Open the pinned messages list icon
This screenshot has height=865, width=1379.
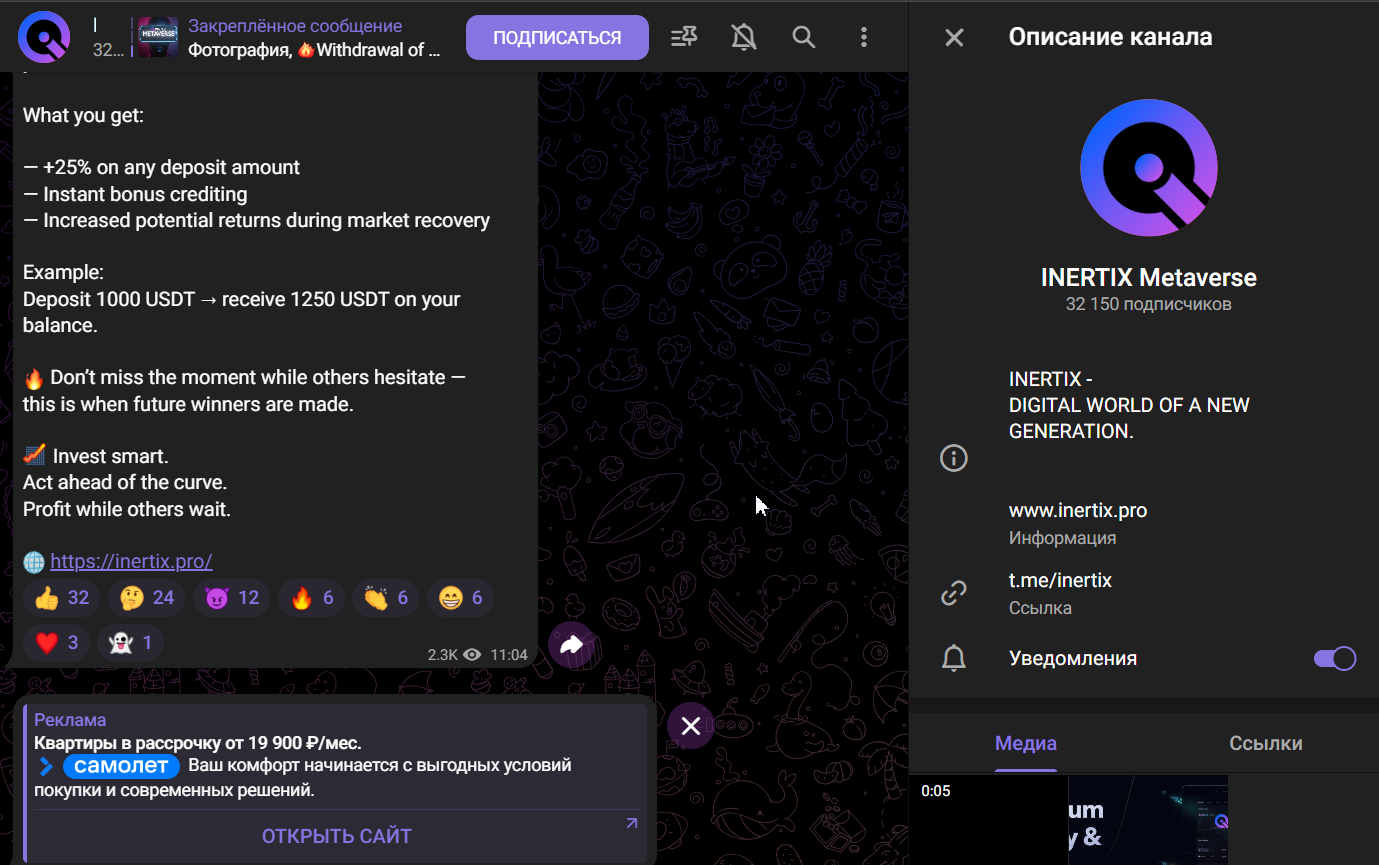click(684, 38)
